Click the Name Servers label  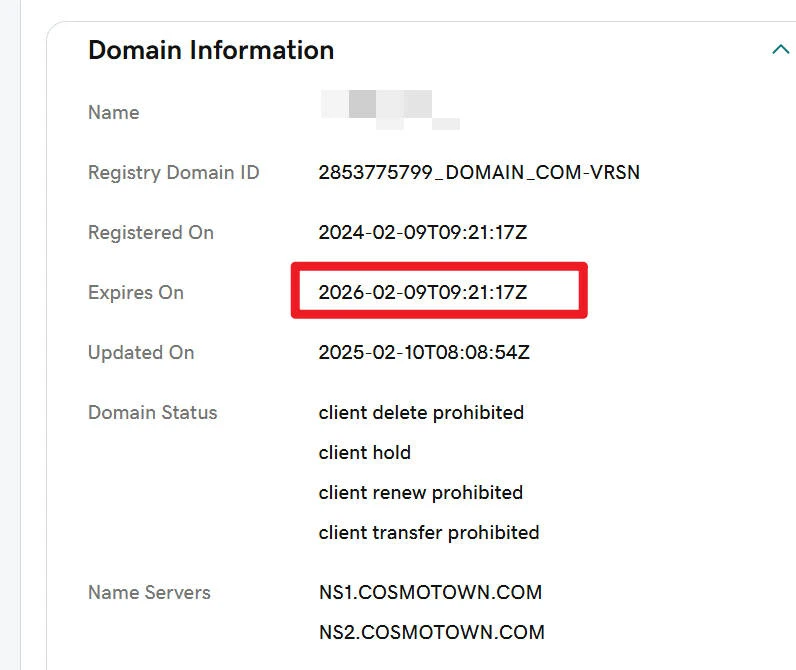149,593
